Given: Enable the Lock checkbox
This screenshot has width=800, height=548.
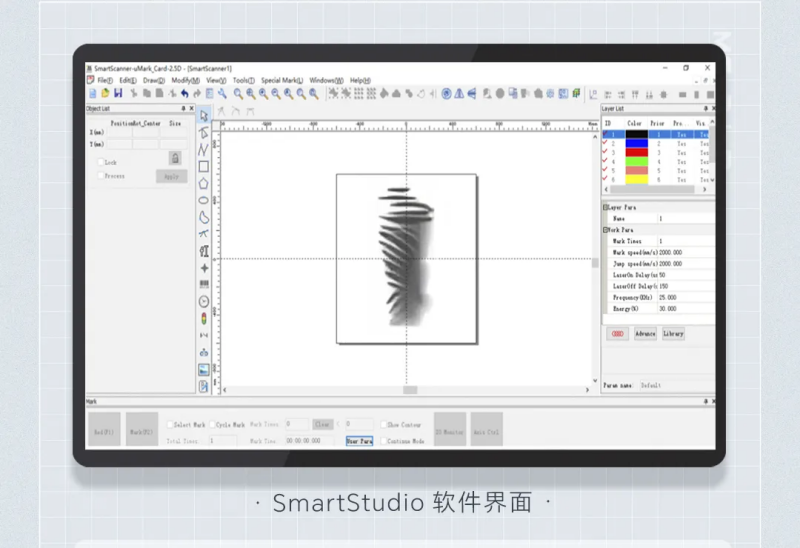Looking at the screenshot, I should point(101,161).
